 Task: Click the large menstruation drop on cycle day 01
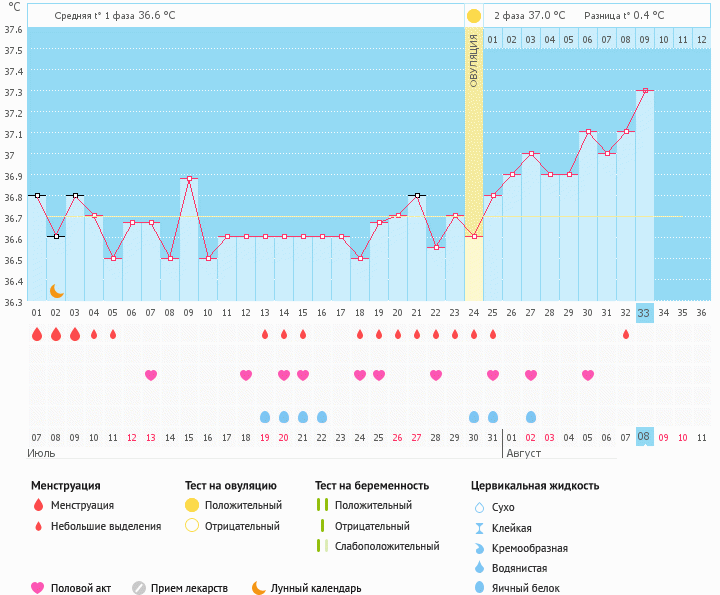[37, 334]
